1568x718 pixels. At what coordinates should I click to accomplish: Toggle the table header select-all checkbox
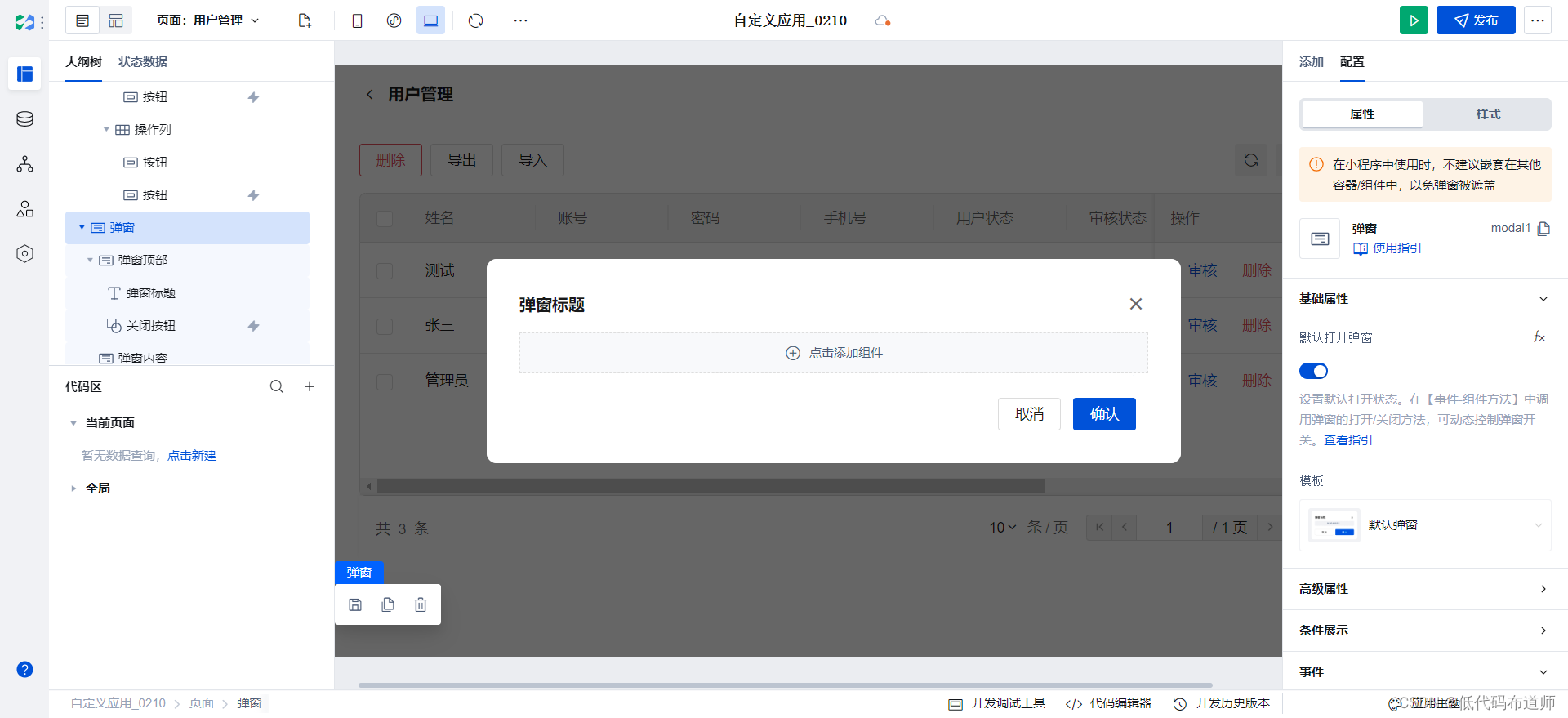point(385,218)
